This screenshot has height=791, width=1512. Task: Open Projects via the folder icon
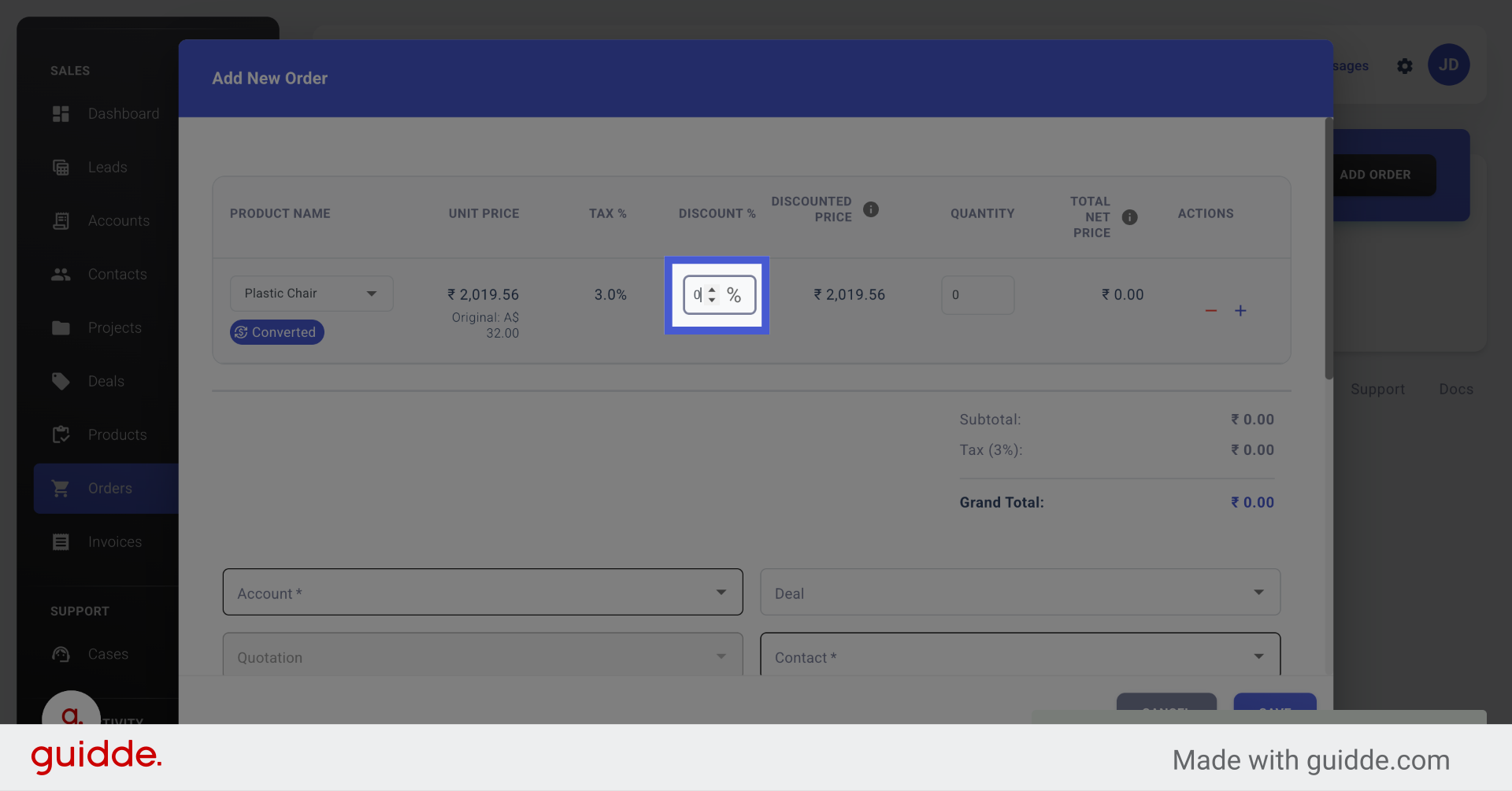(61, 327)
